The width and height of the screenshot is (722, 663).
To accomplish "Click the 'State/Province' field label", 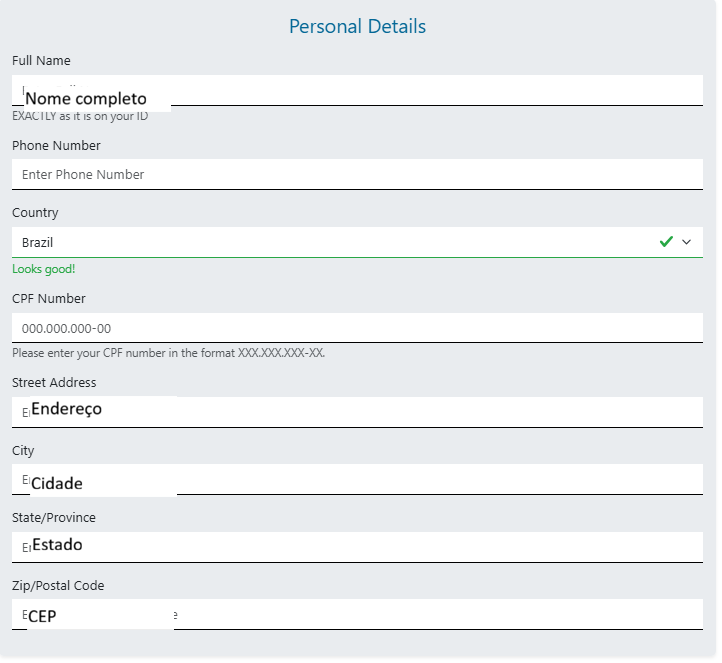I will click(54, 518).
